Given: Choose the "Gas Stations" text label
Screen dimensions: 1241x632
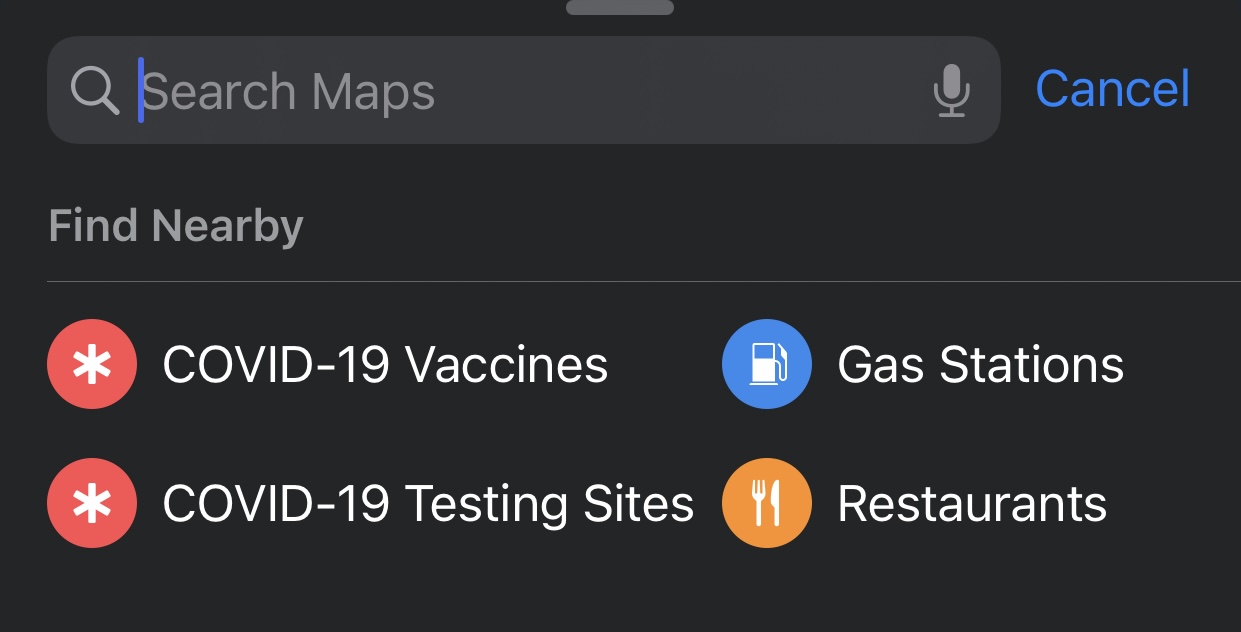Looking at the screenshot, I should coord(980,365).
